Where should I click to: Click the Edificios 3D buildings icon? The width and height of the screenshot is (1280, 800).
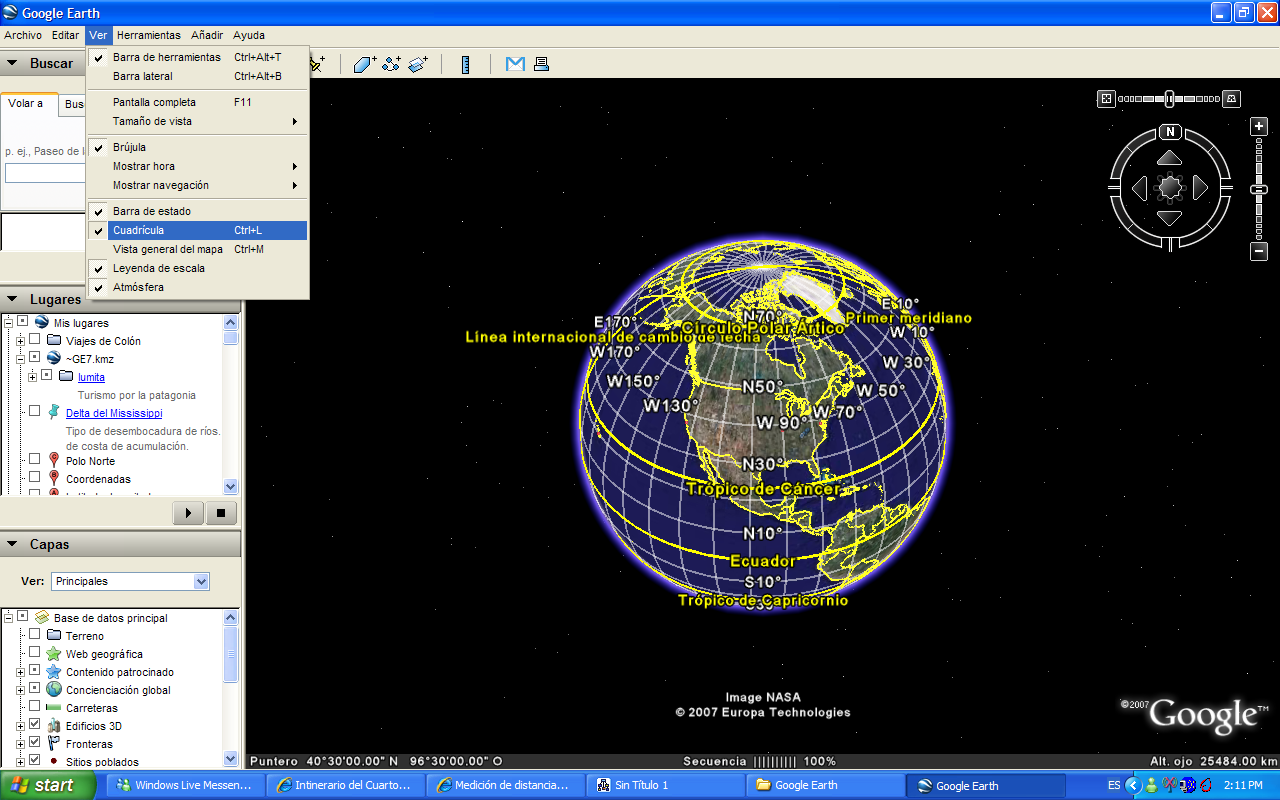(x=54, y=726)
